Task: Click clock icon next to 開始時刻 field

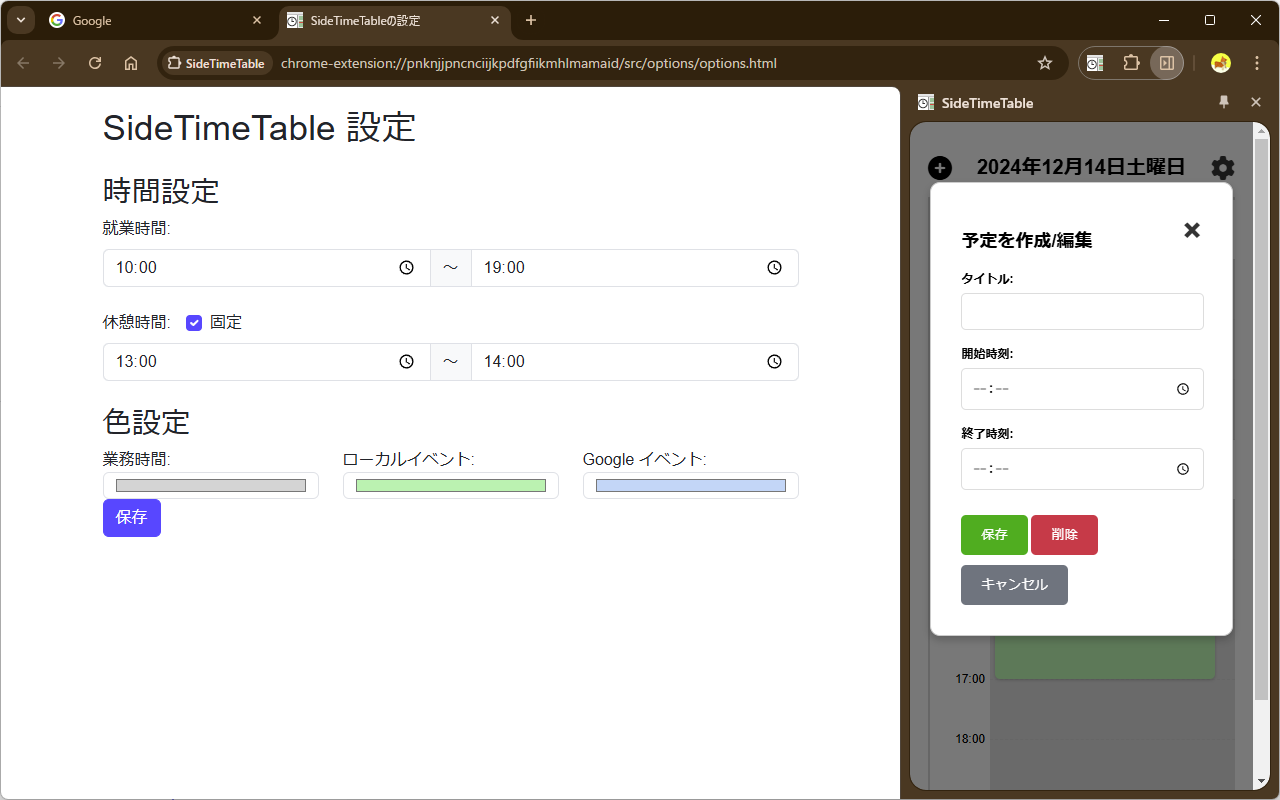Action: click(1183, 389)
